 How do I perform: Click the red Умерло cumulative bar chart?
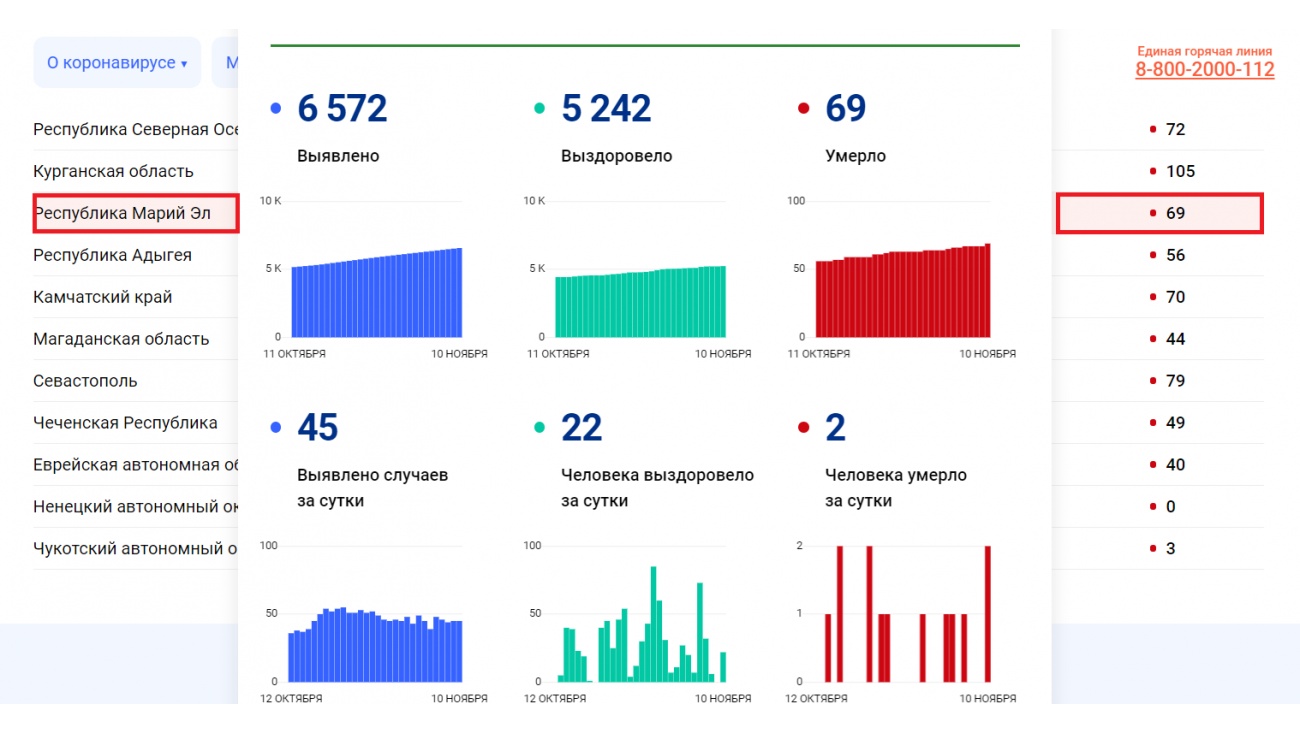(903, 290)
